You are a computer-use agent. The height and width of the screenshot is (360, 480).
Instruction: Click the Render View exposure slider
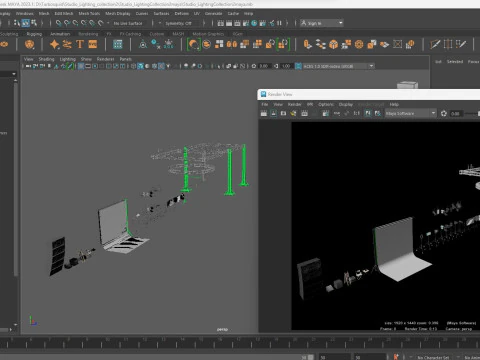472,114
